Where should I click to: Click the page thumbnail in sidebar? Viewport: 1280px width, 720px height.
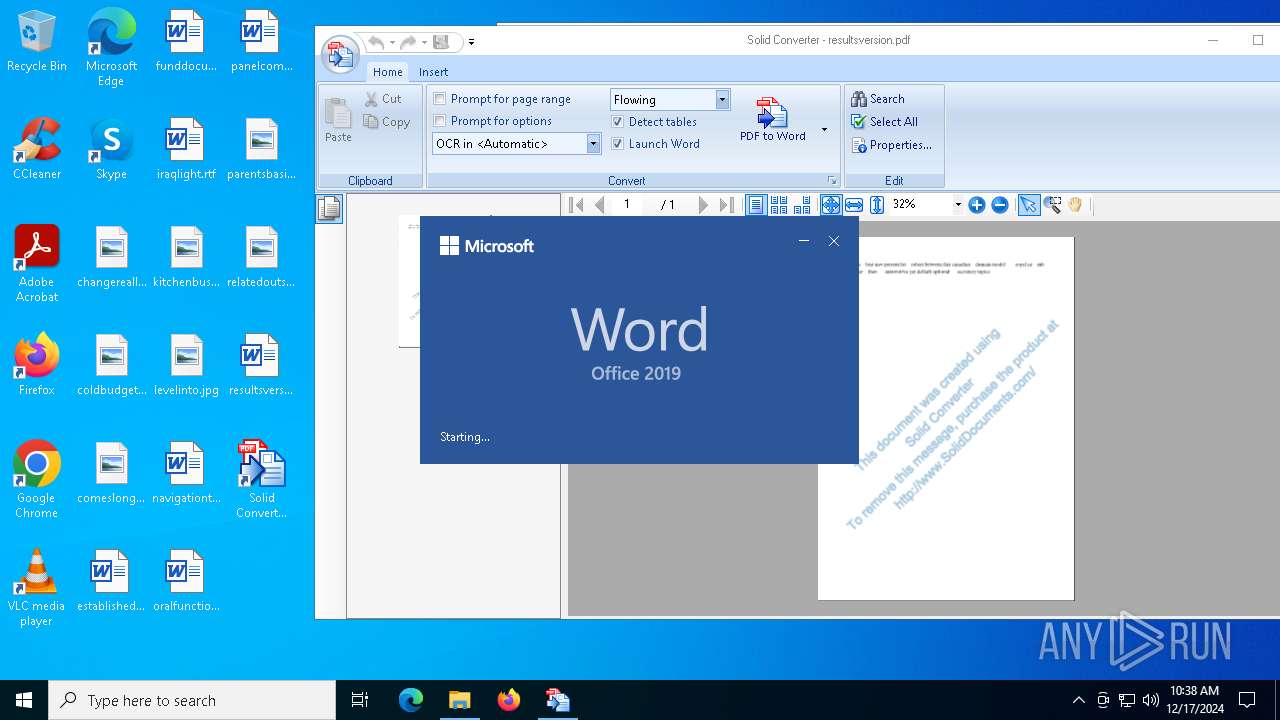pyautogui.click(x=409, y=281)
